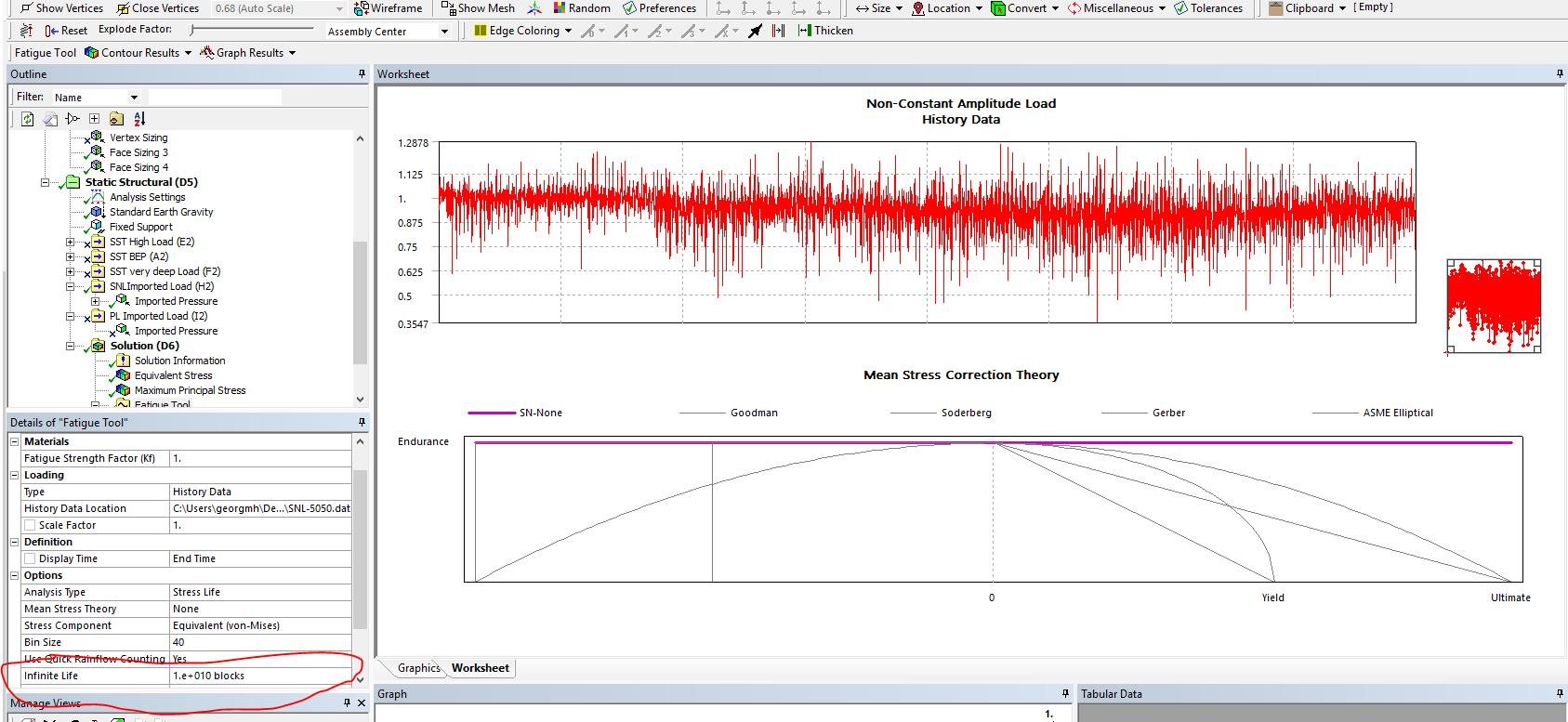Click the triad axes icon beside Show Mesh
The image size is (1568, 722).
coord(534,8)
